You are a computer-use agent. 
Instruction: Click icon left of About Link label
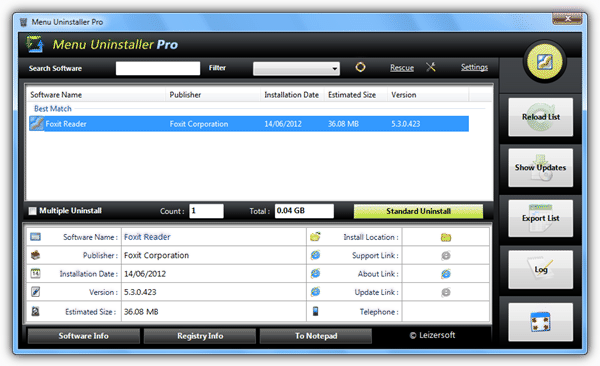pos(315,273)
